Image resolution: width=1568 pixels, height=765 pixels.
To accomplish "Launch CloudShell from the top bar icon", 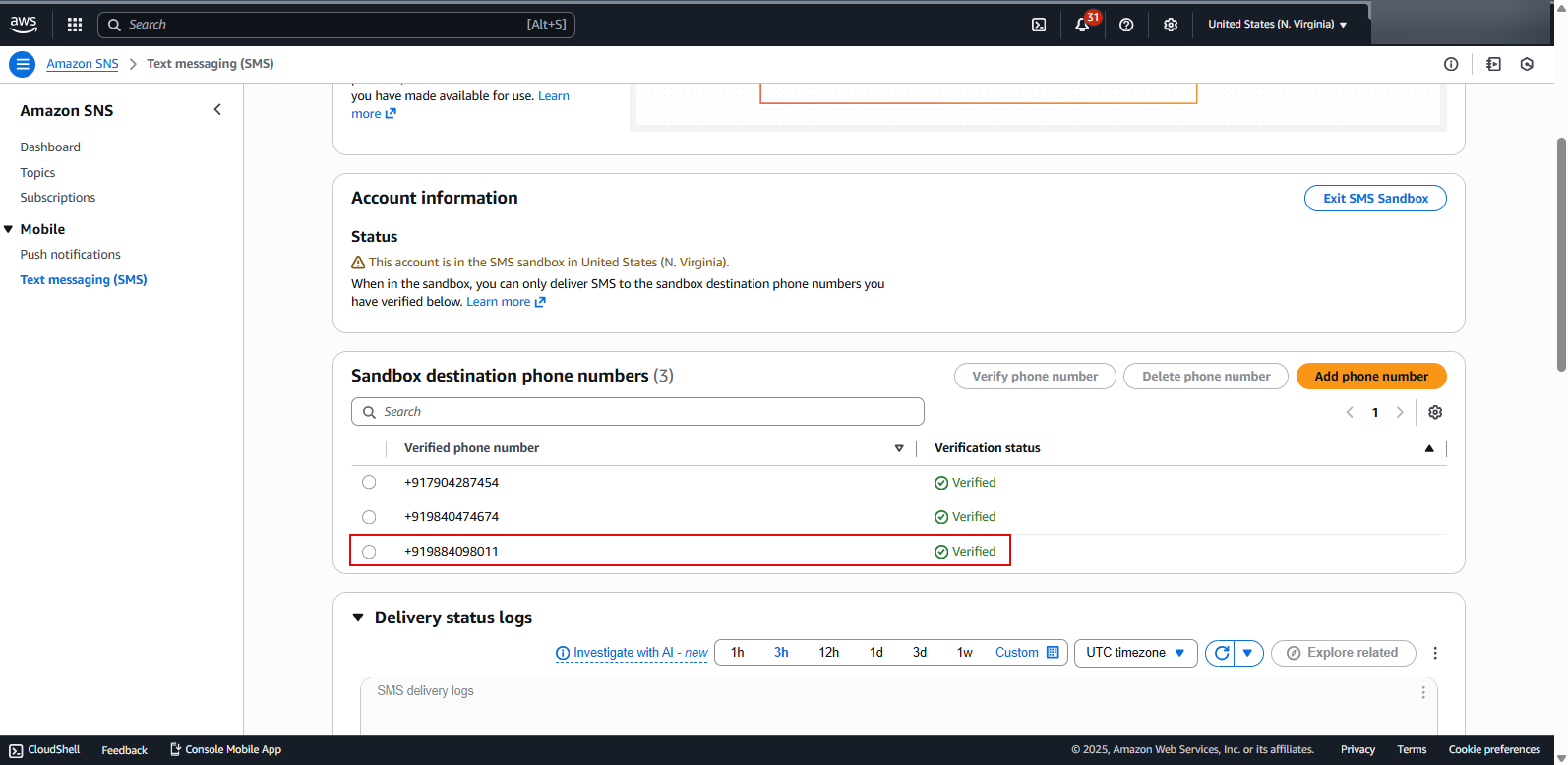I will click(1039, 25).
